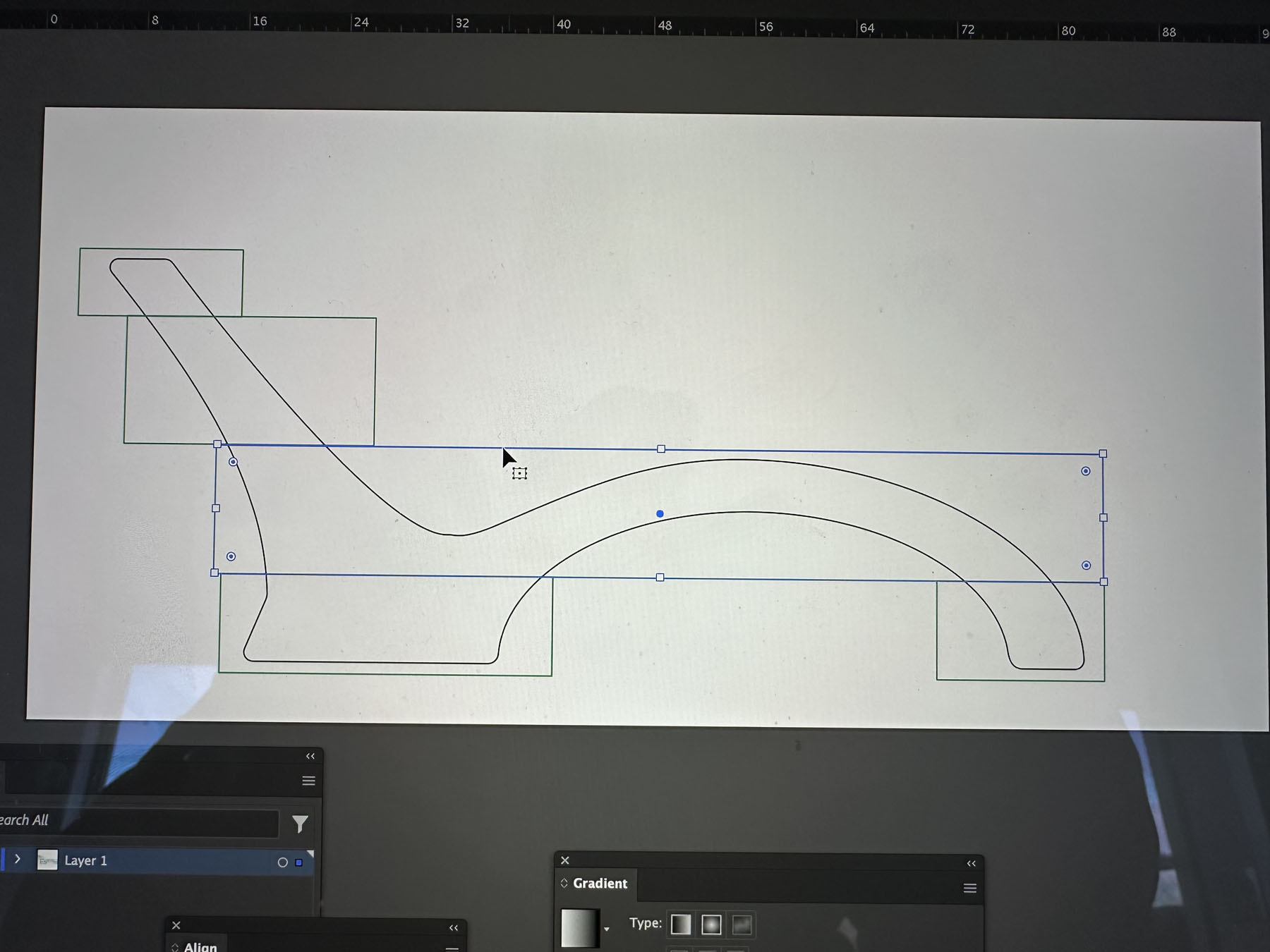Select the Linear Gradient type icon
This screenshot has height=952, width=1270.
pos(680,924)
